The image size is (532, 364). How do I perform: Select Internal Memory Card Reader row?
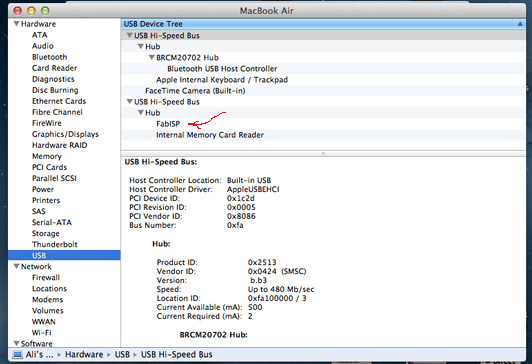(x=323, y=135)
